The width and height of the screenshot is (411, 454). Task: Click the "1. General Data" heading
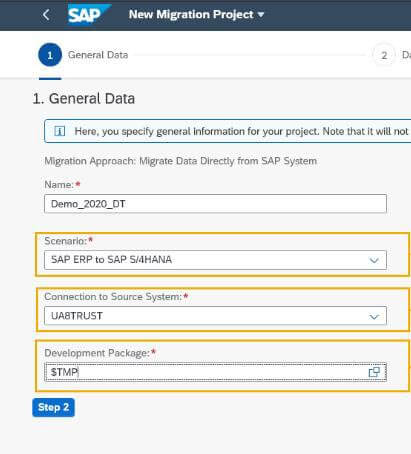coord(84,99)
